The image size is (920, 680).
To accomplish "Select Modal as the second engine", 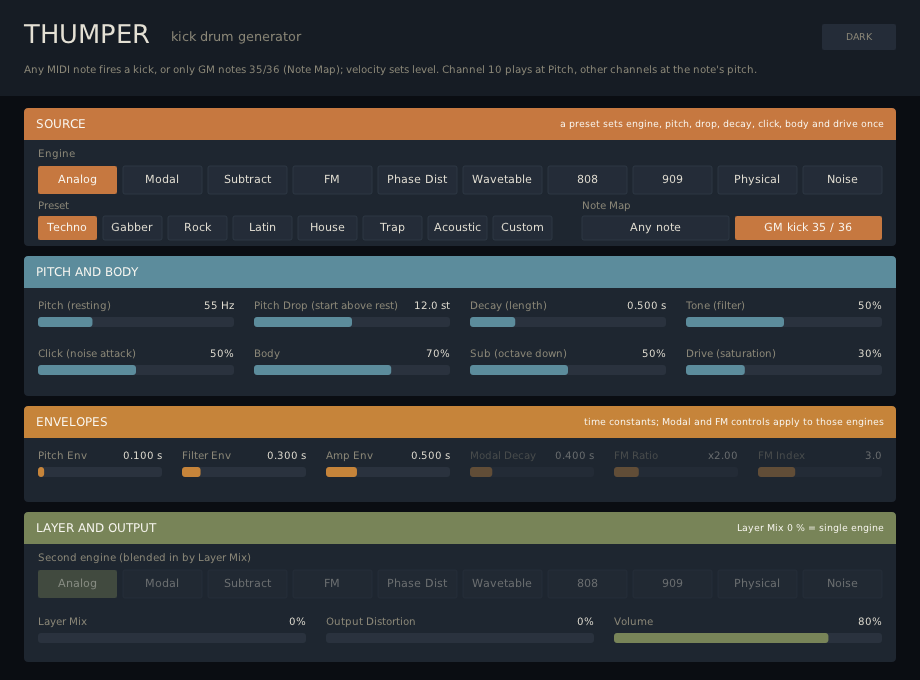I will [162, 584].
